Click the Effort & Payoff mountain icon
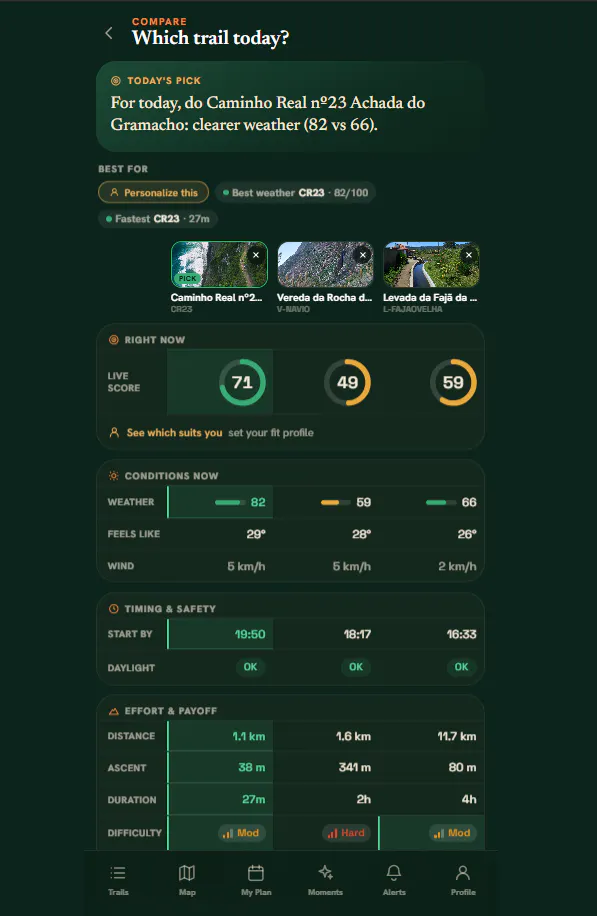This screenshot has width=597, height=916. click(x=114, y=711)
